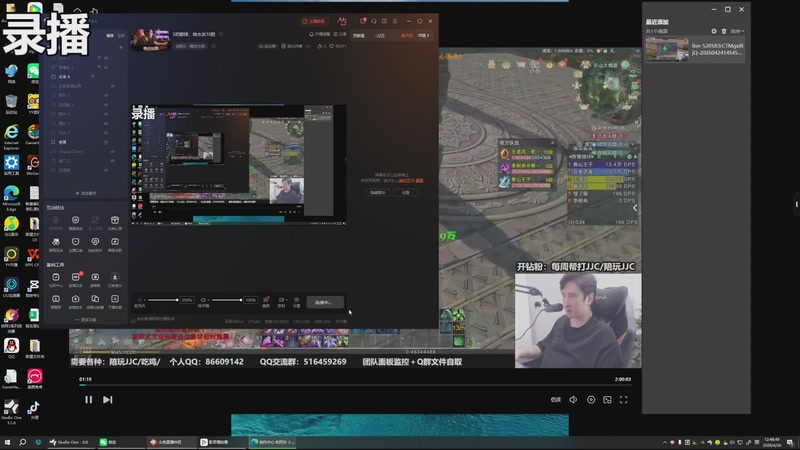Pause the video in the media player

click(88, 399)
